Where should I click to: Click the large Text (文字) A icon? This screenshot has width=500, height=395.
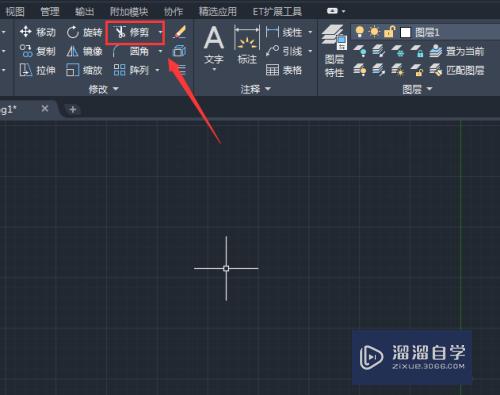[214, 38]
